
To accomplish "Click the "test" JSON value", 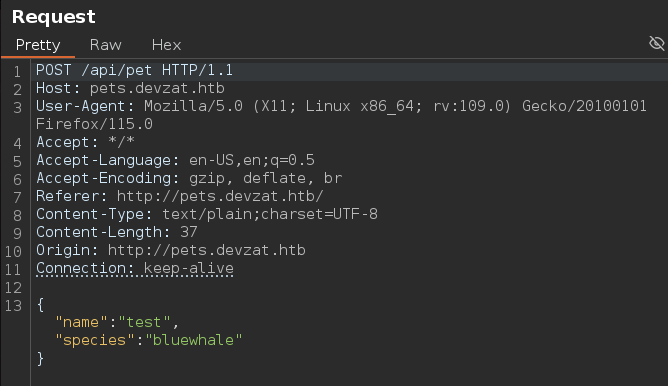I will [144, 322].
